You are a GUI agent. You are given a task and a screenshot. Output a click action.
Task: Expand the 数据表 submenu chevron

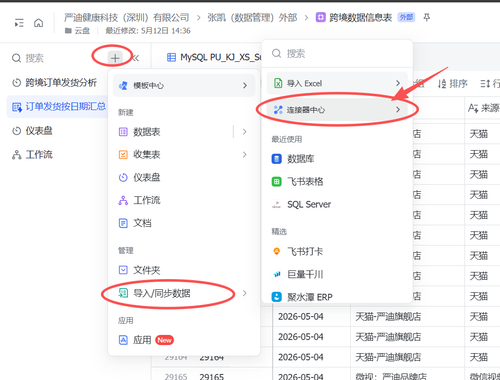[x=245, y=132]
